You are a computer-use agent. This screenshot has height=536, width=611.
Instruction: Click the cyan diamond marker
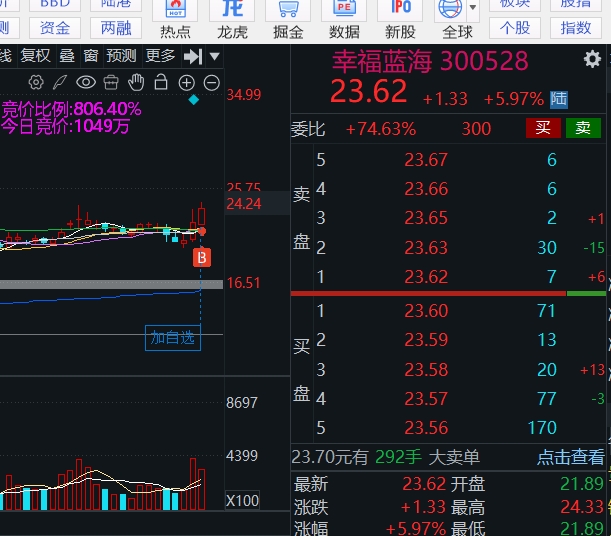click(194, 100)
